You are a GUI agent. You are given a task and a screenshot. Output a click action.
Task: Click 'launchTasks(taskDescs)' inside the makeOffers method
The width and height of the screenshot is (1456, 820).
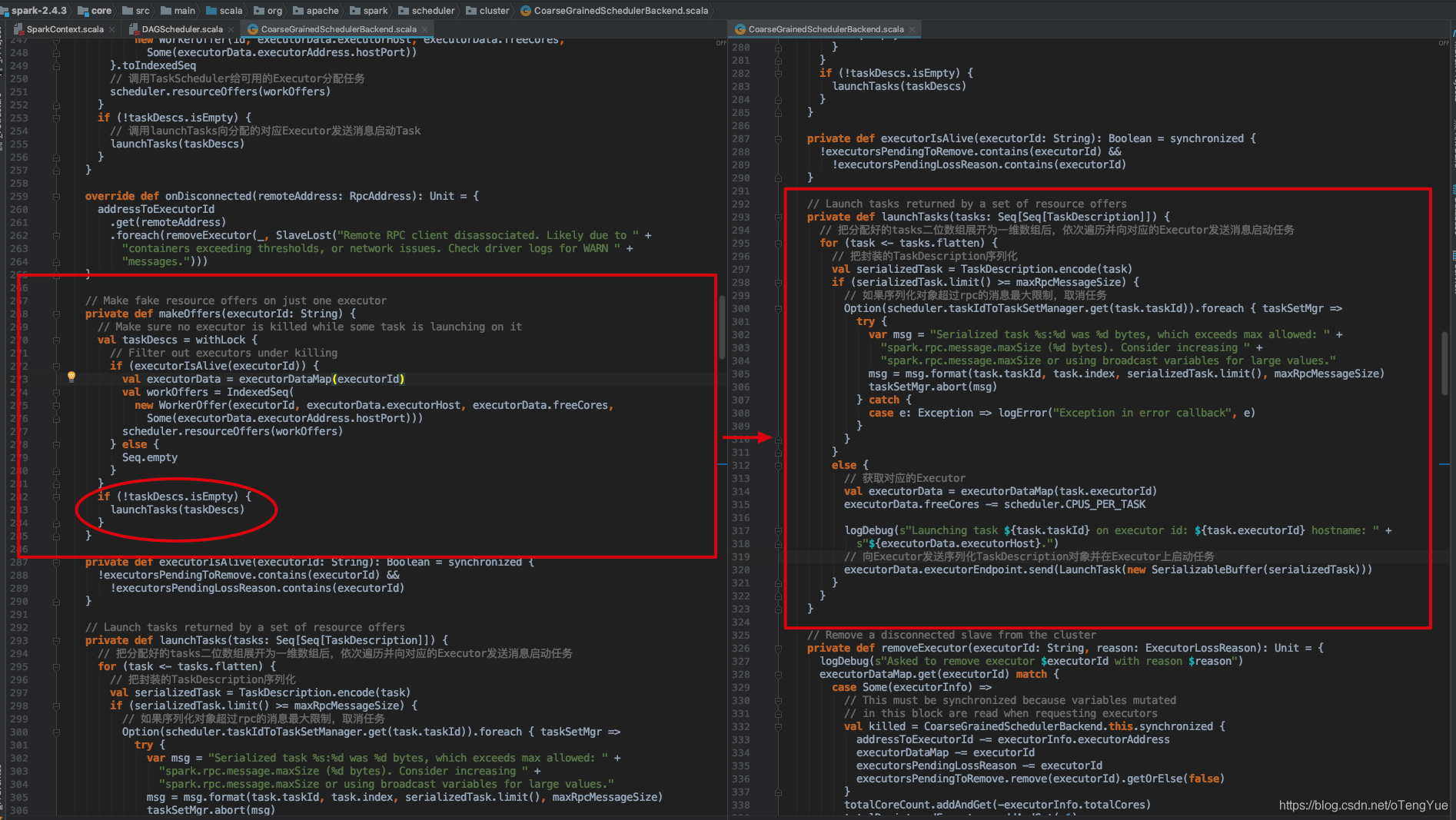coord(178,510)
